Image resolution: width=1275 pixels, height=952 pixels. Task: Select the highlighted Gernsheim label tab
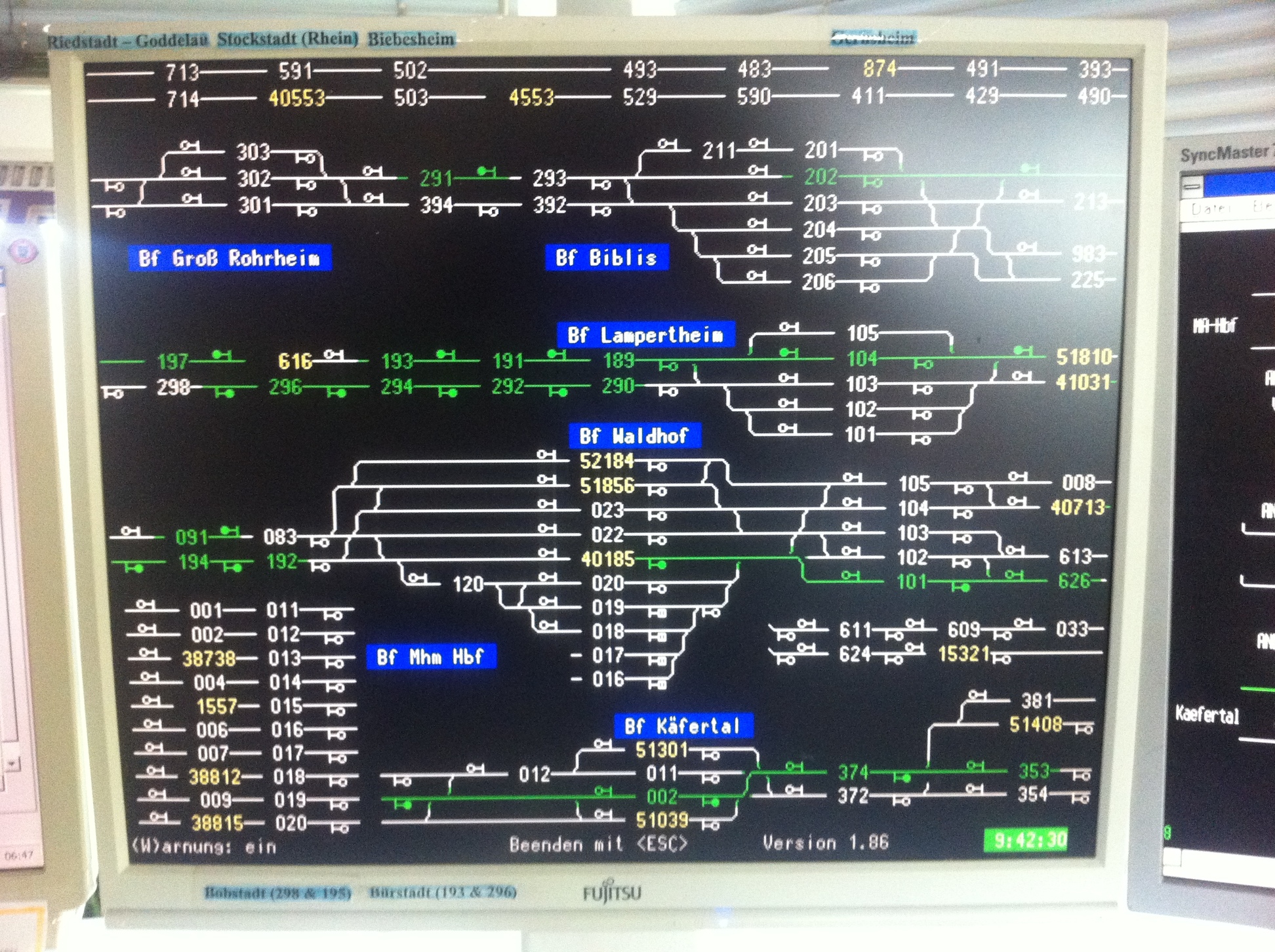coord(873,38)
